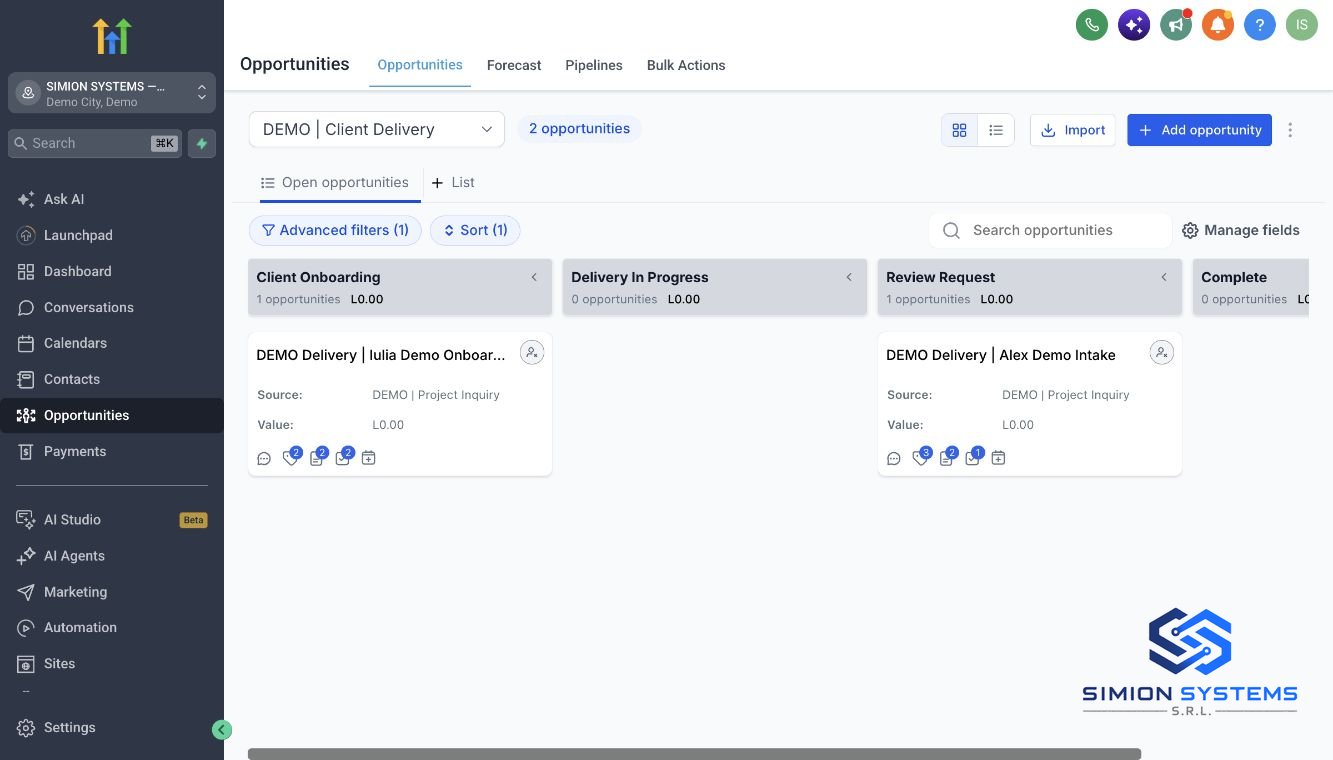The image size is (1333, 760).
Task: Open Advanced filters (1)
Action: [335, 230]
